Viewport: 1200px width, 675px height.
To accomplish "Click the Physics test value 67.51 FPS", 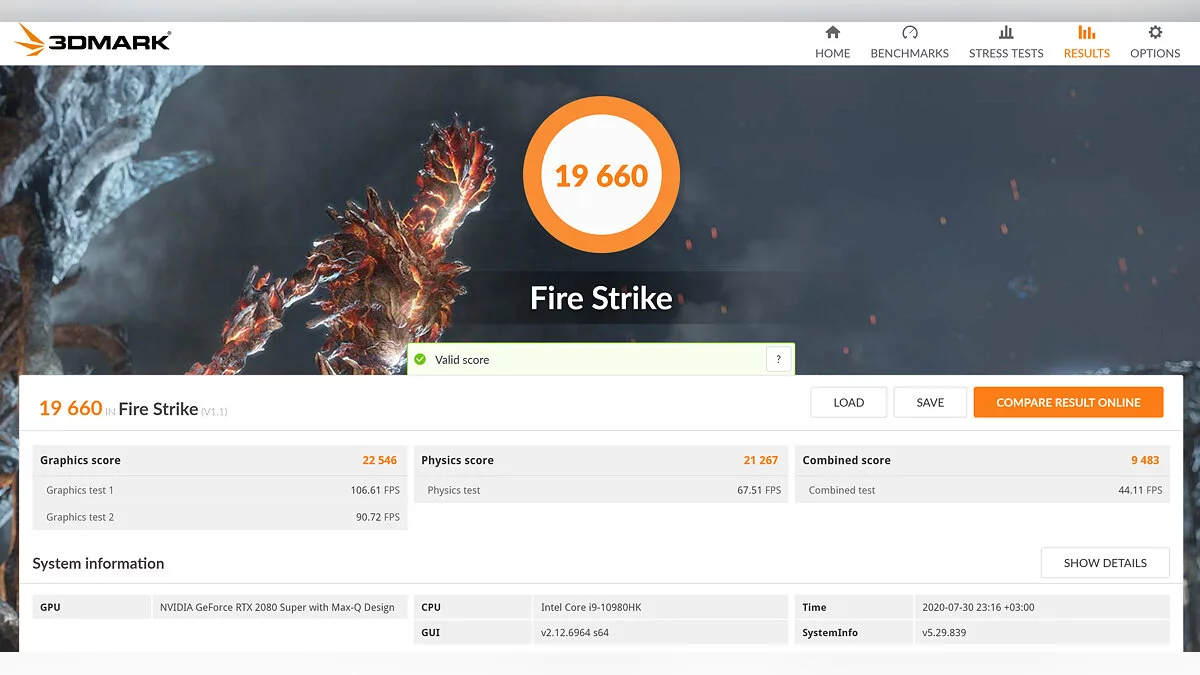I will pos(759,490).
